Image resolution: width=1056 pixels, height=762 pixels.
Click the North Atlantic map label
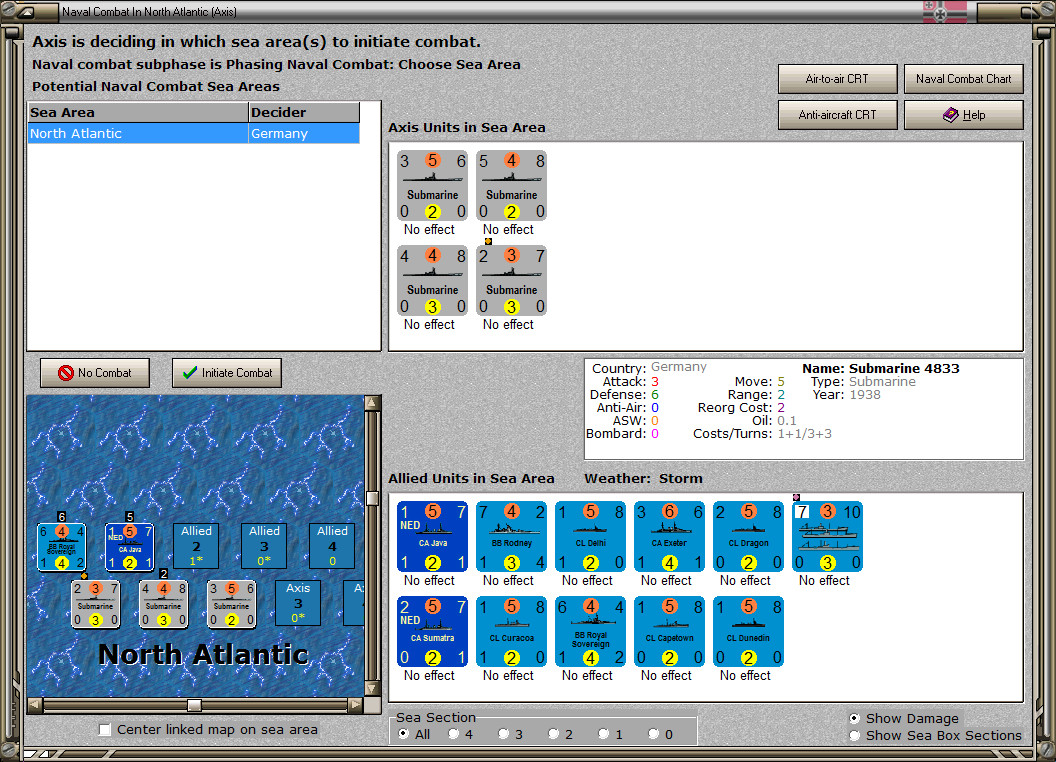coord(203,654)
